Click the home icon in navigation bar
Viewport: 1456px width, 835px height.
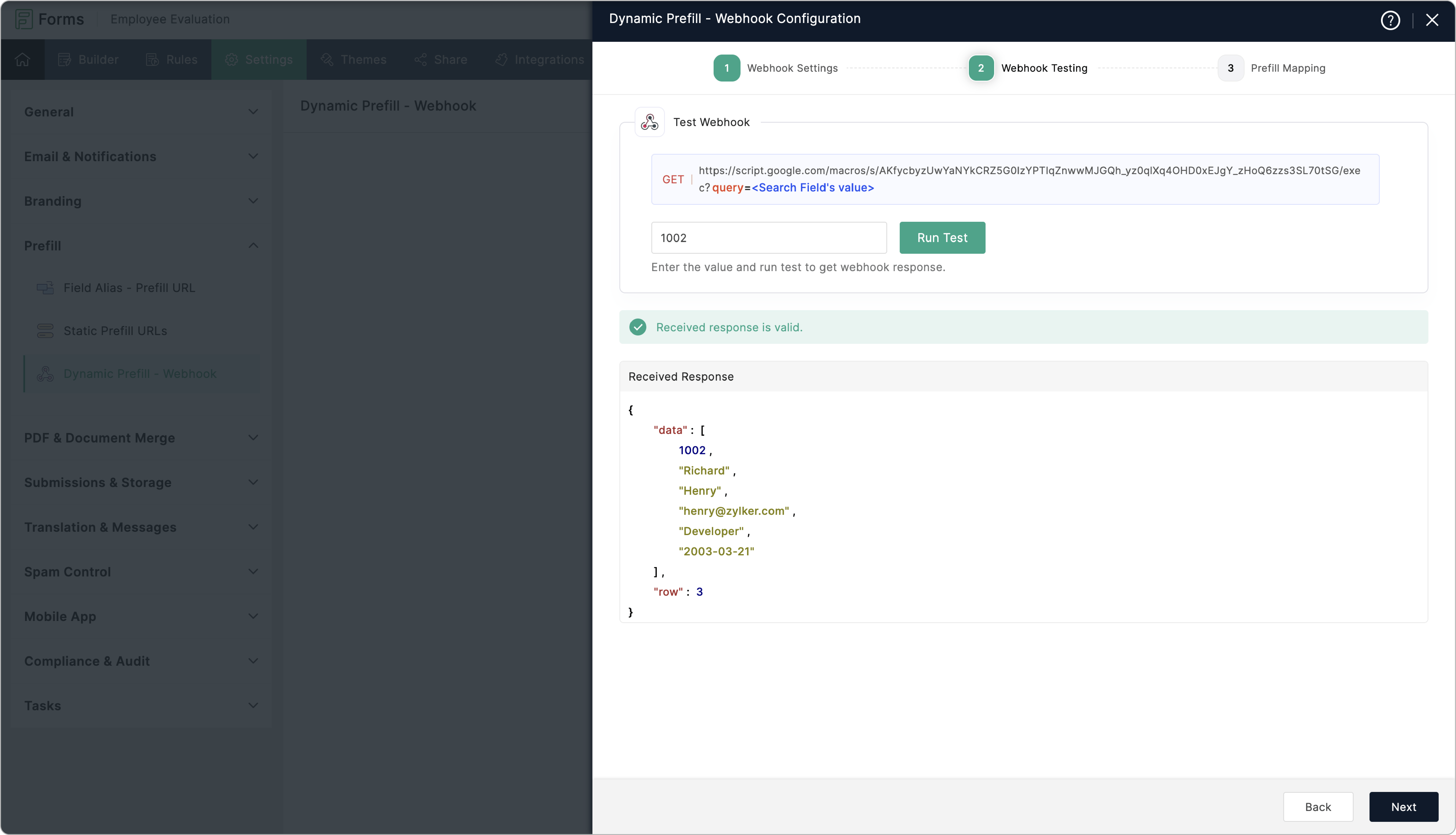click(x=22, y=60)
